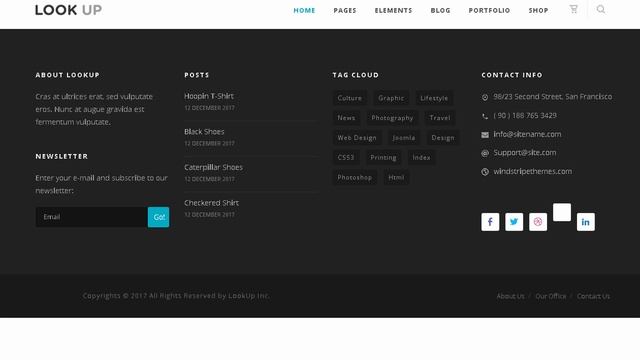Select the Lifestyle tag
The image size is (640, 360).
[x=434, y=98]
